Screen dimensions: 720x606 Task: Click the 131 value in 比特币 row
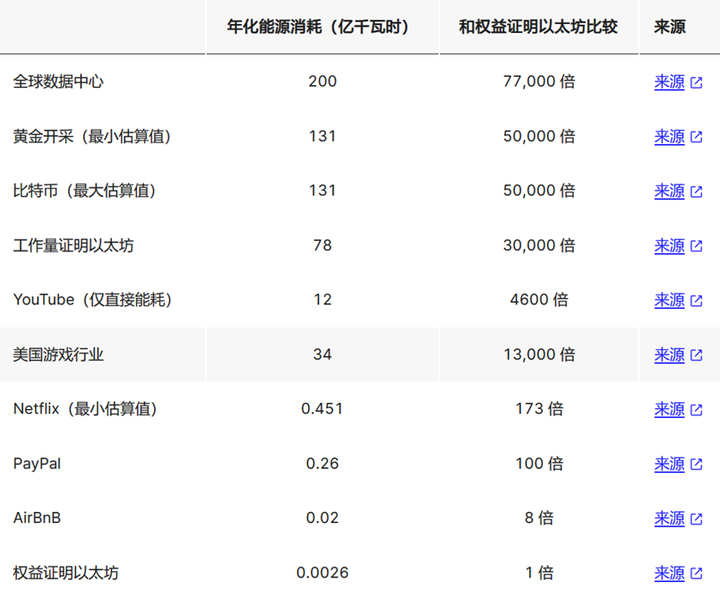322,191
